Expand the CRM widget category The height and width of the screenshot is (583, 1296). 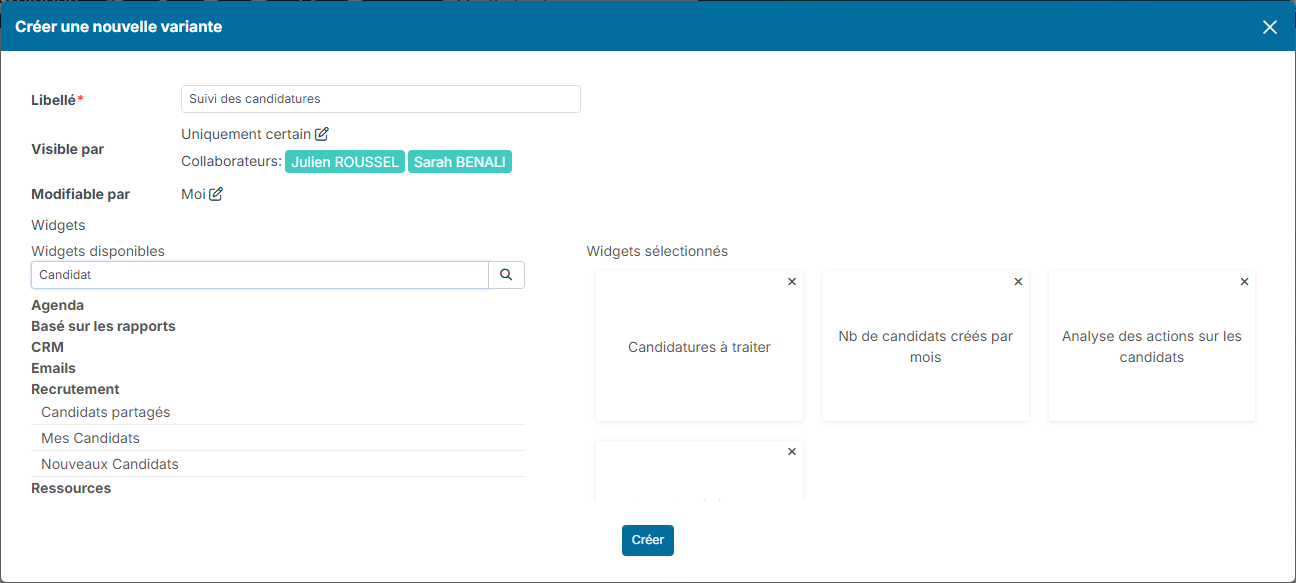[x=47, y=347]
